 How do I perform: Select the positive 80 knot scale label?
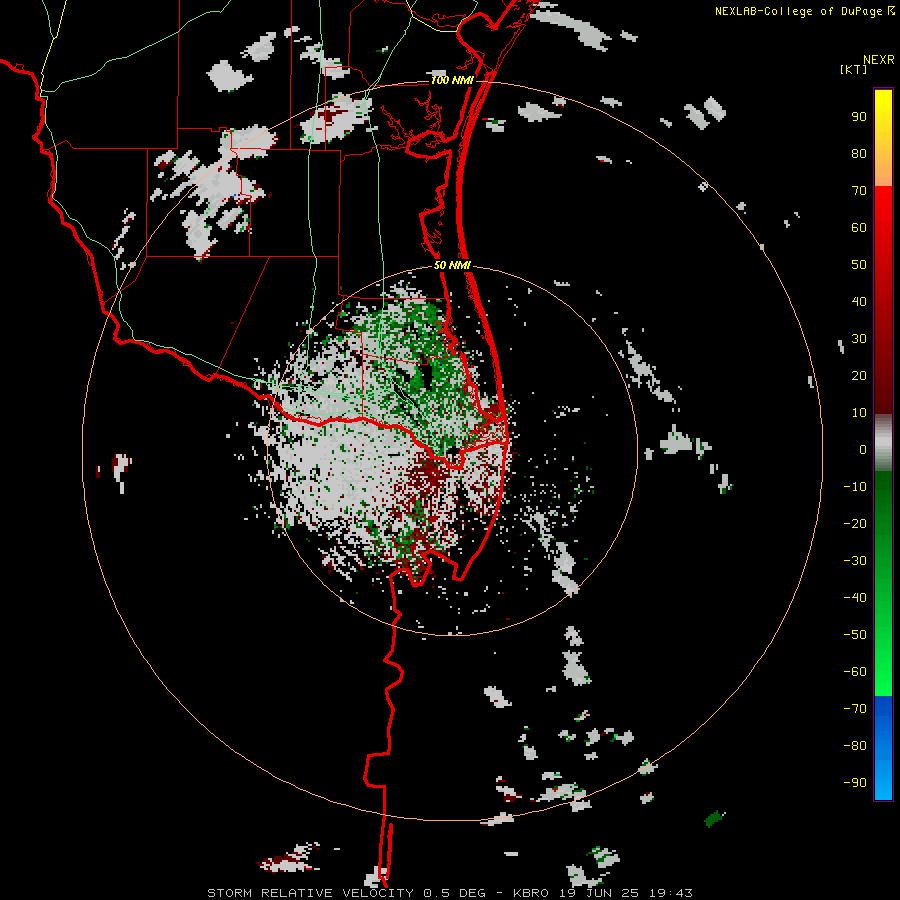pyautogui.click(x=859, y=154)
